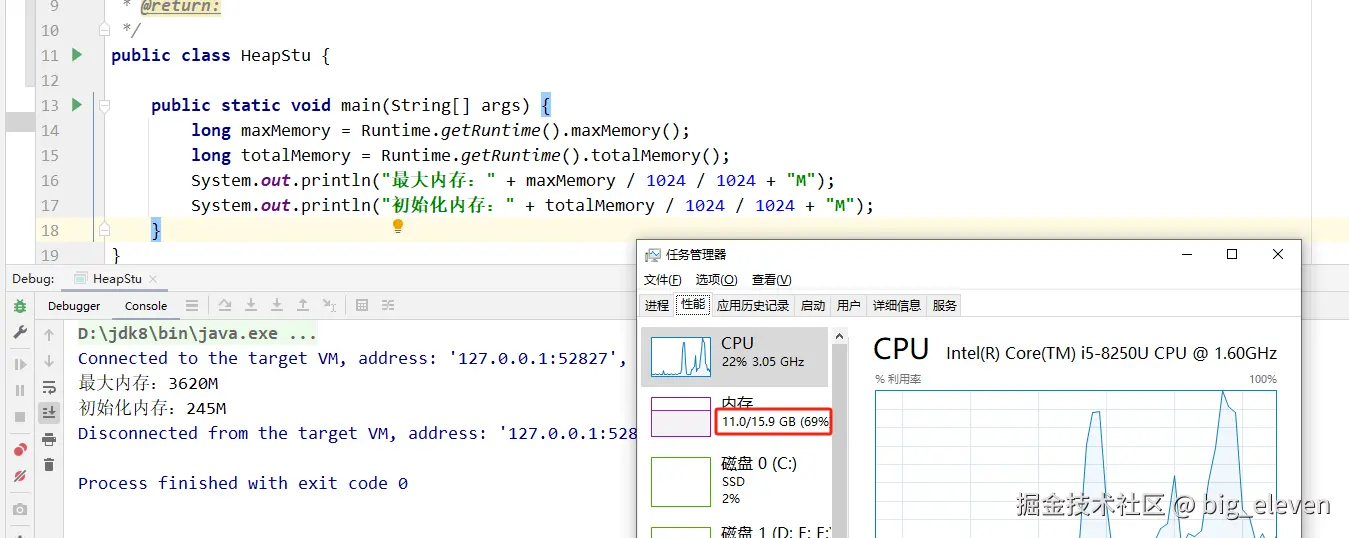
Task: Click the Pause Program icon
Action: click(x=20, y=391)
